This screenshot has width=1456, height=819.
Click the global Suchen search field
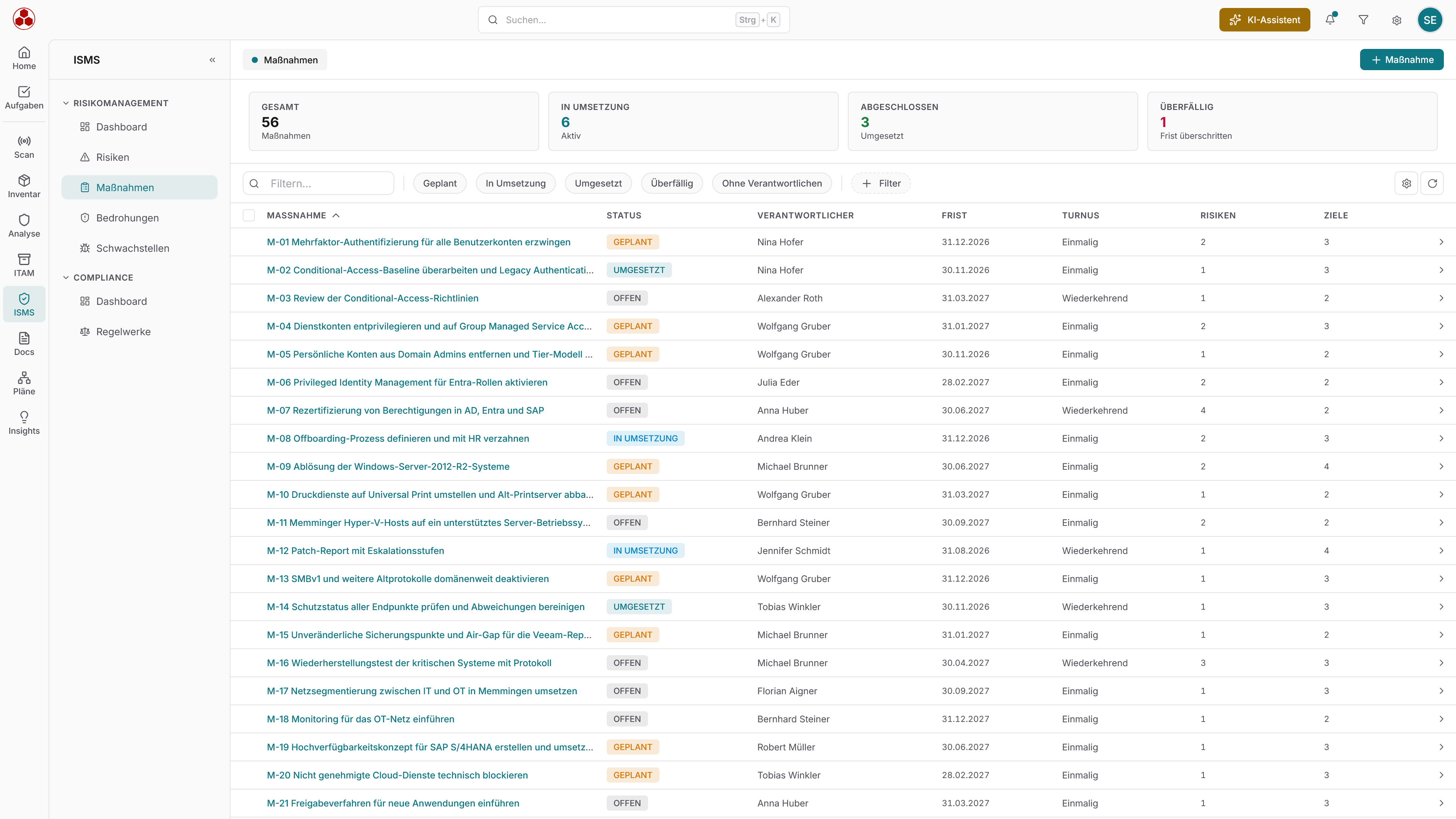tap(634, 20)
